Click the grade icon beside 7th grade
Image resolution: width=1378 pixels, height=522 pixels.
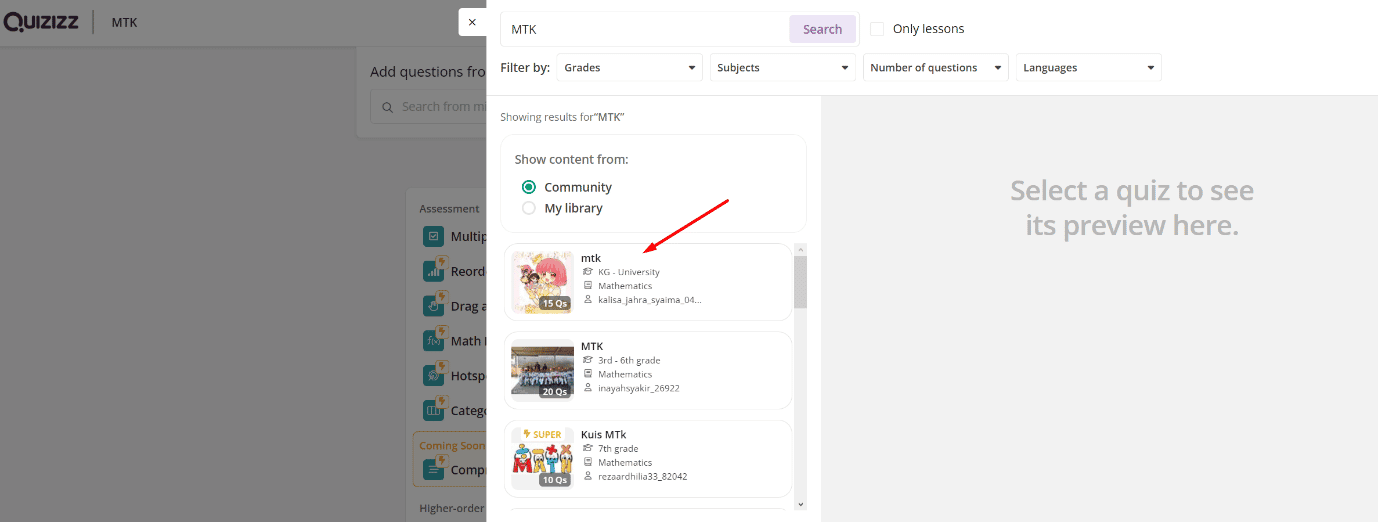[588, 449]
